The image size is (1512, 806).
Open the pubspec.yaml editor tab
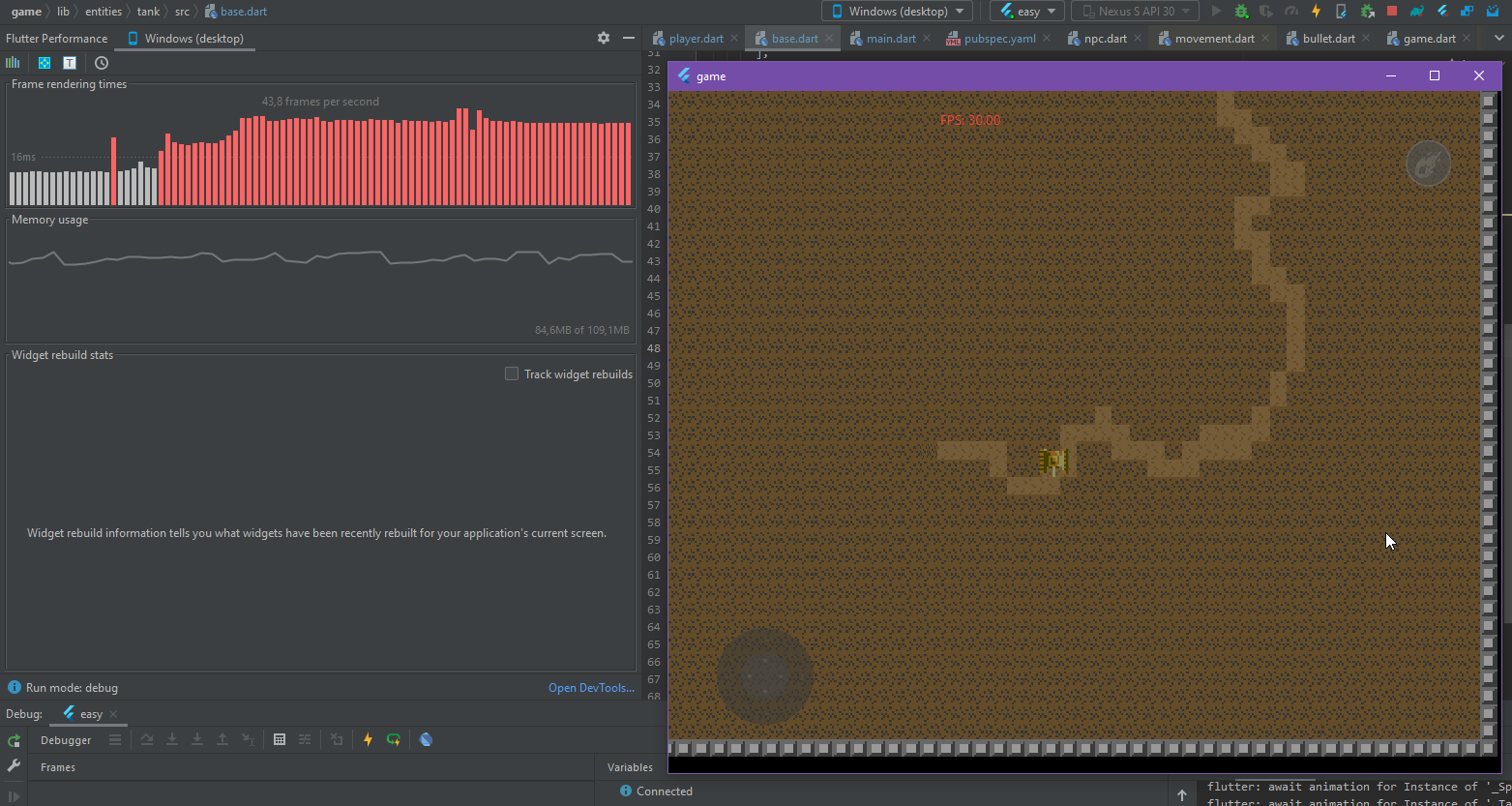coord(1000,39)
